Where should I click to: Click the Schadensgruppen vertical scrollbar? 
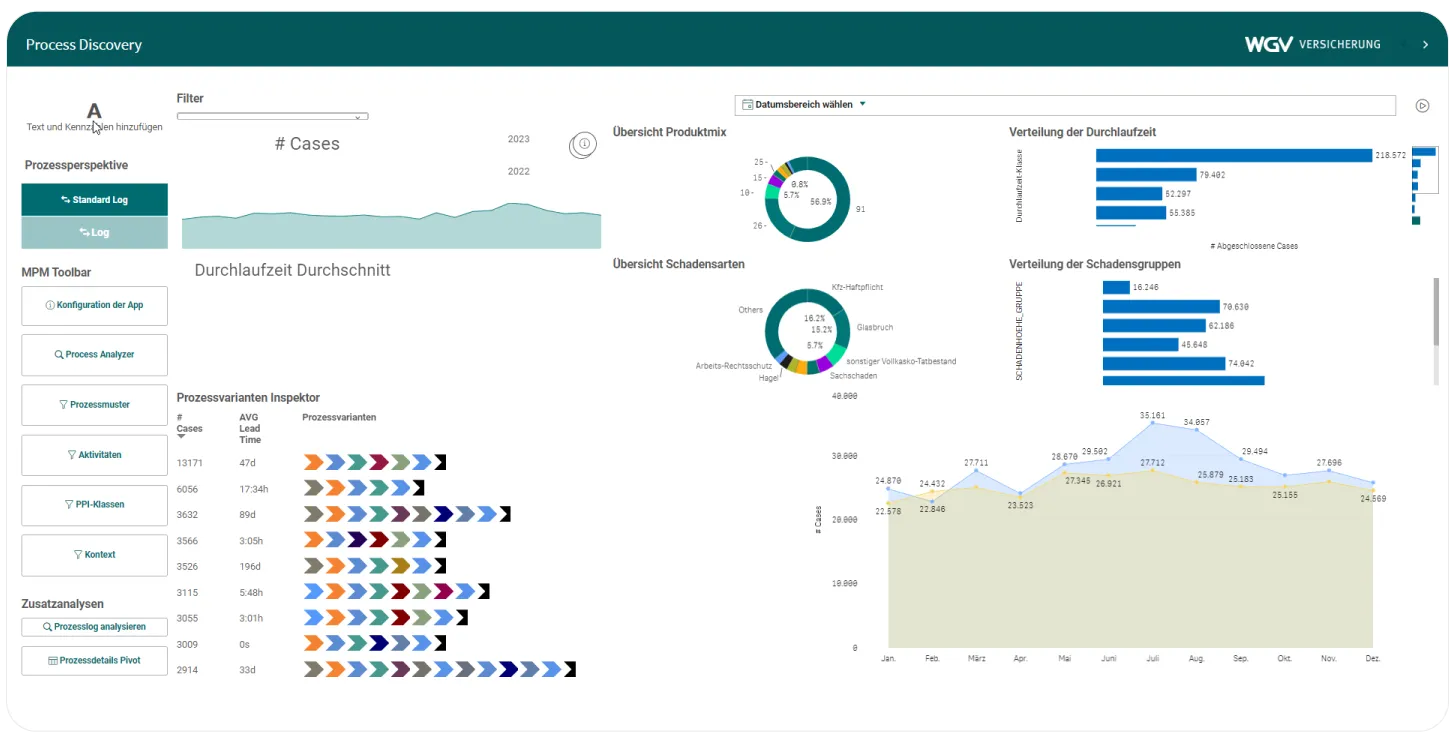pyautogui.click(x=1437, y=310)
